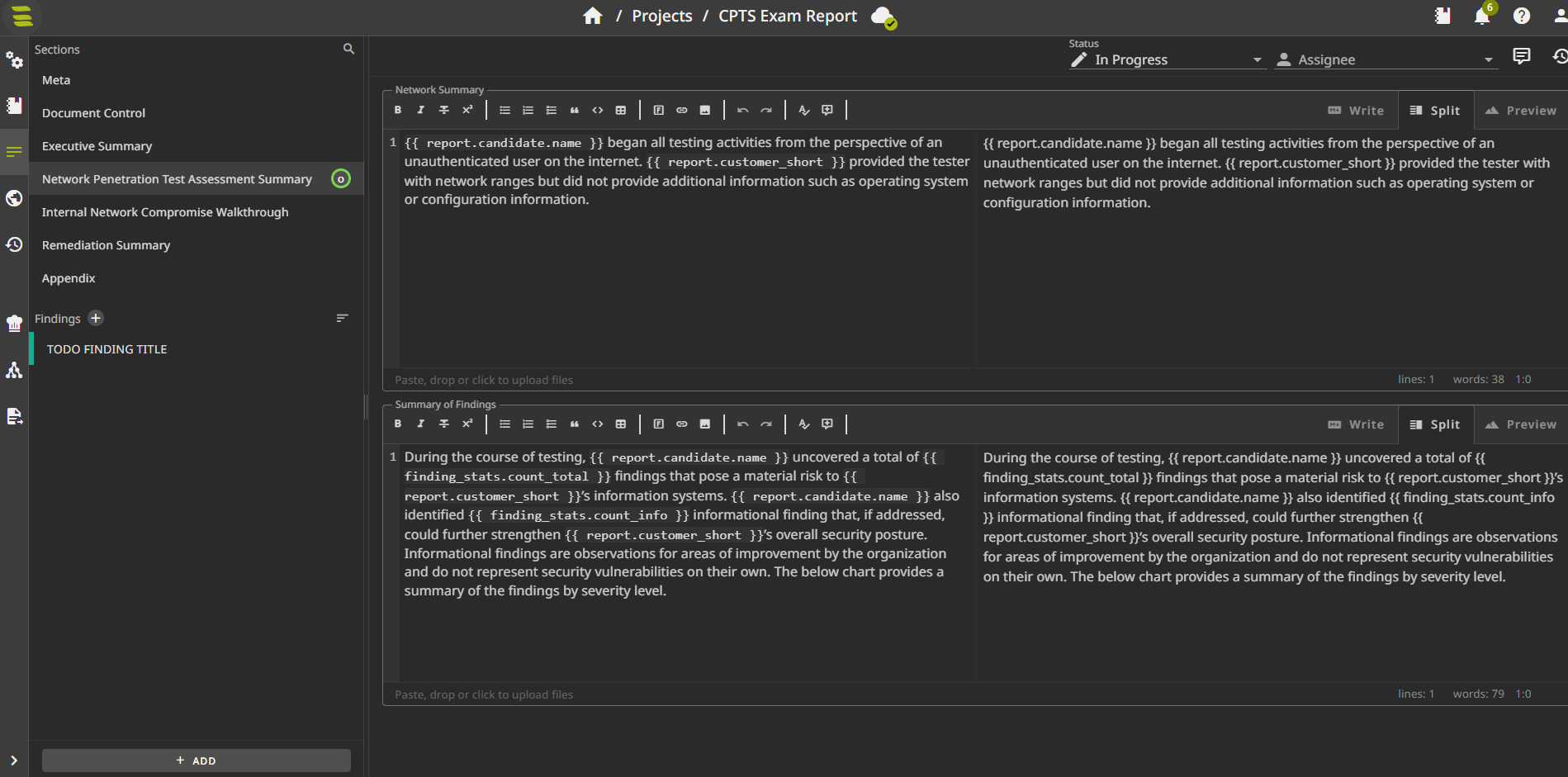Open the Assignee dropdown

(1386, 59)
